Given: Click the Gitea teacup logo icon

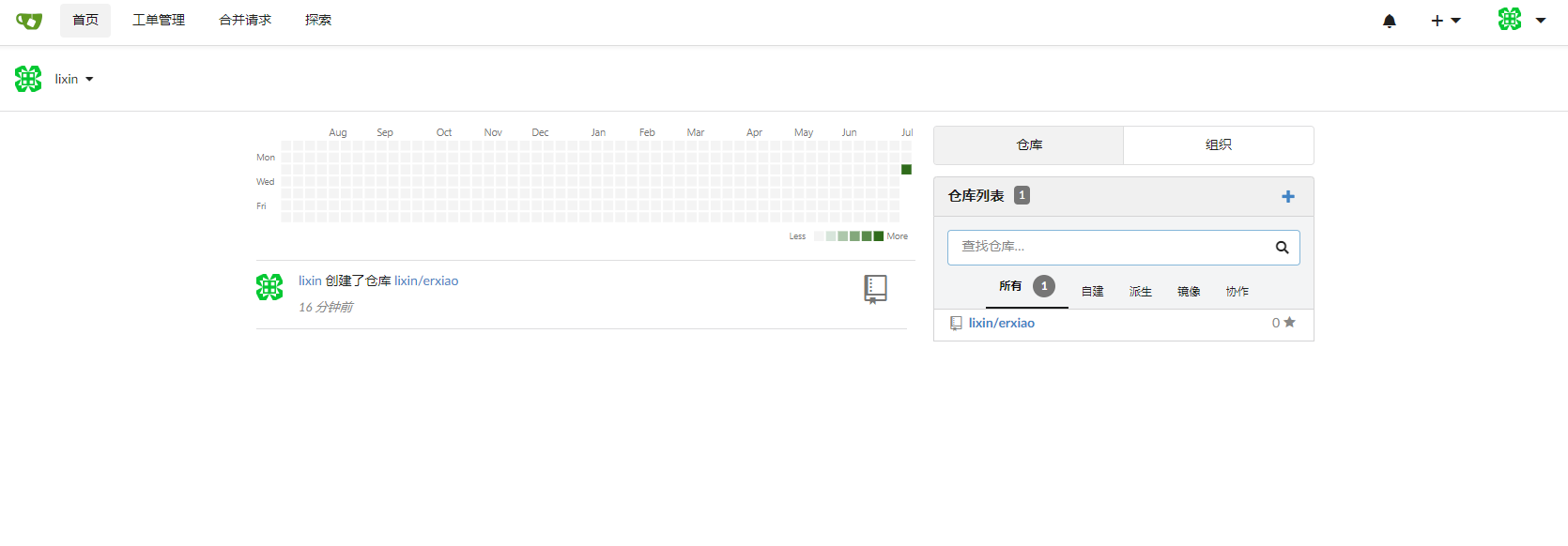Looking at the screenshot, I should coord(28,21).
